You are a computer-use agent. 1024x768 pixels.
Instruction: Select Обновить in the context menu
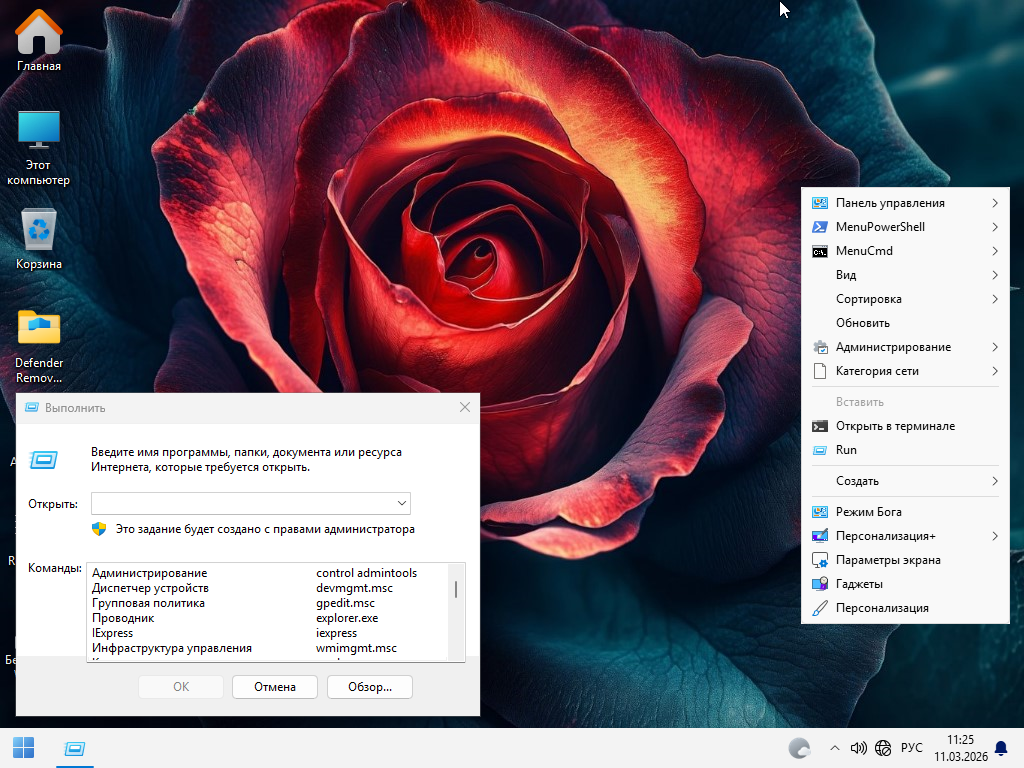(x=862, y=323)
